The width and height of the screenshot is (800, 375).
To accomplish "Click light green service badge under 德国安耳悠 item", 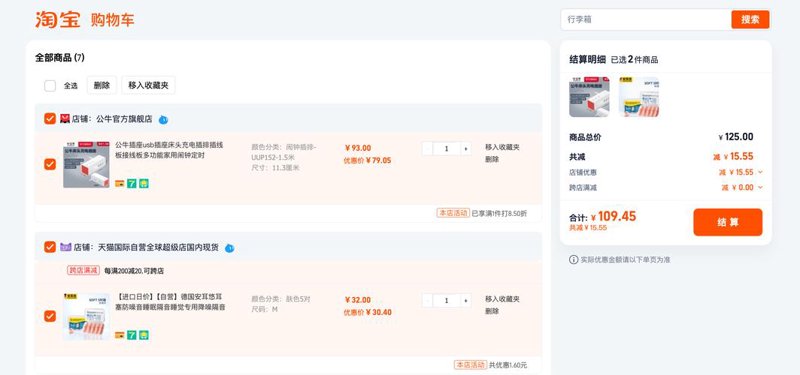I will [144, 335].
